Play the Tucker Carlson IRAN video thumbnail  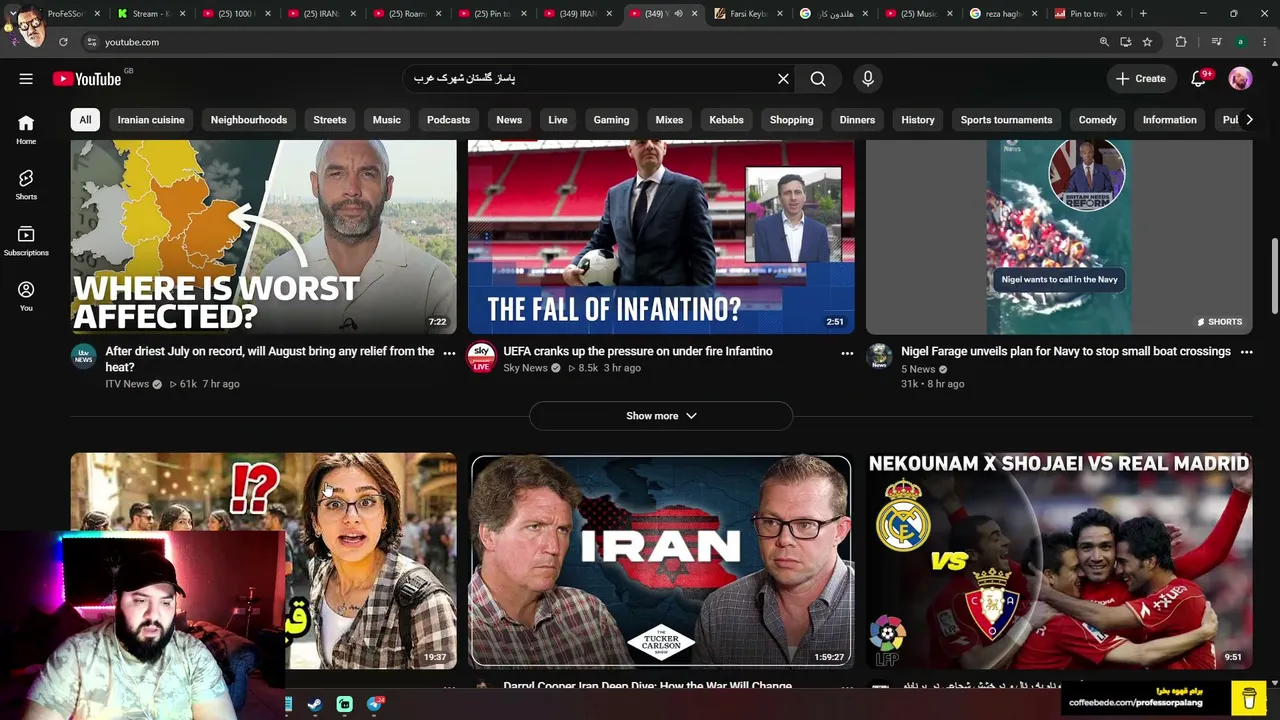[x=661, y=561]
